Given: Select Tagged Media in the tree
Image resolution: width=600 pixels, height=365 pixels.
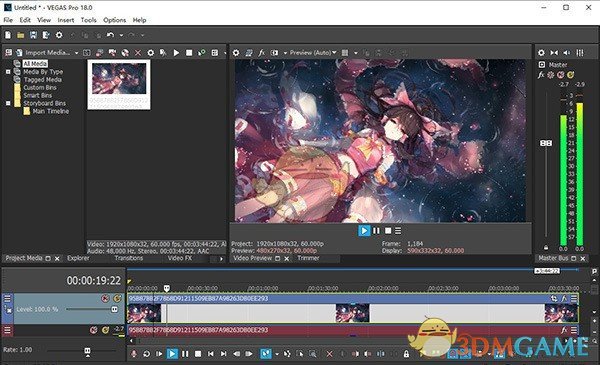Looking at the screenshot, I should click(x=42, y=80).
